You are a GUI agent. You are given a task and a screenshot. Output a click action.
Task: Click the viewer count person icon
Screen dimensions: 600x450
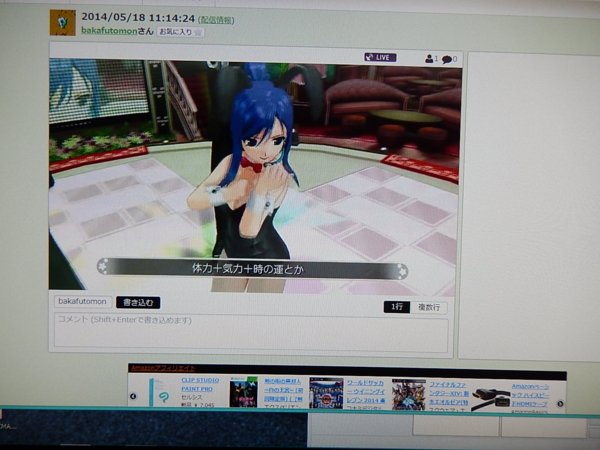coord(429,59)
